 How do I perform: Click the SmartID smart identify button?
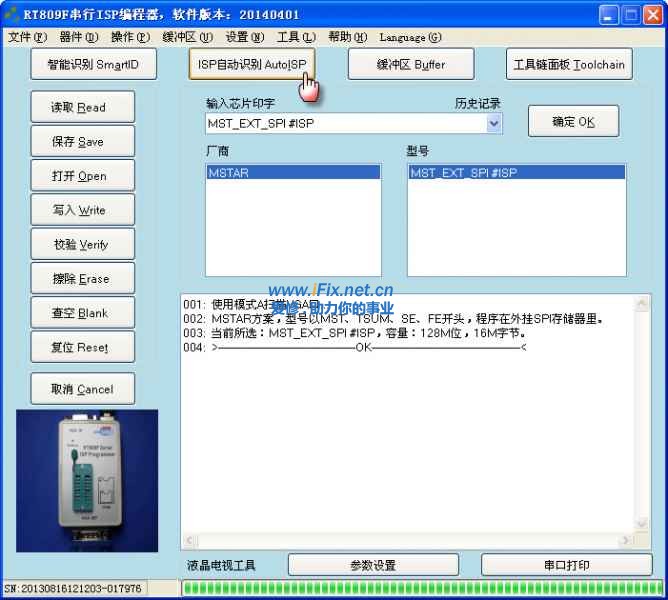(93, 64)
